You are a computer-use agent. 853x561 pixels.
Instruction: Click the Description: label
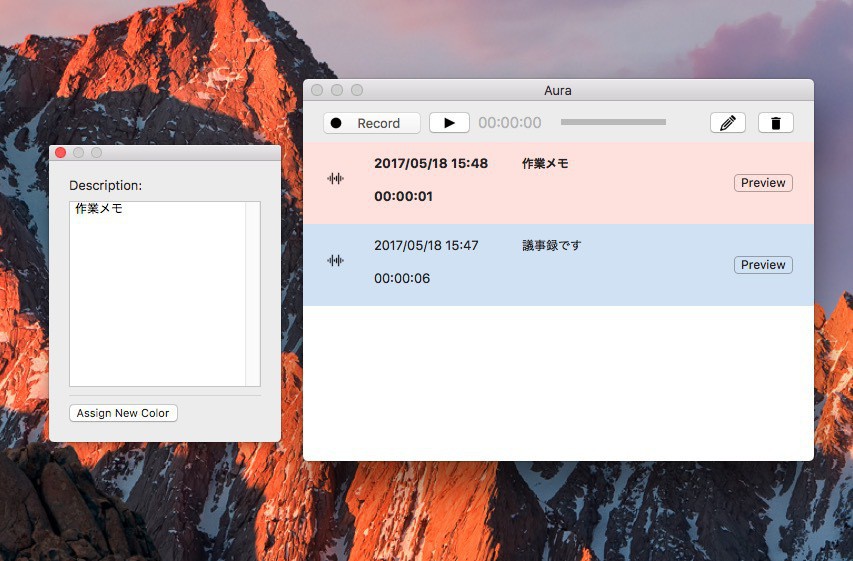tap(106, 186)
